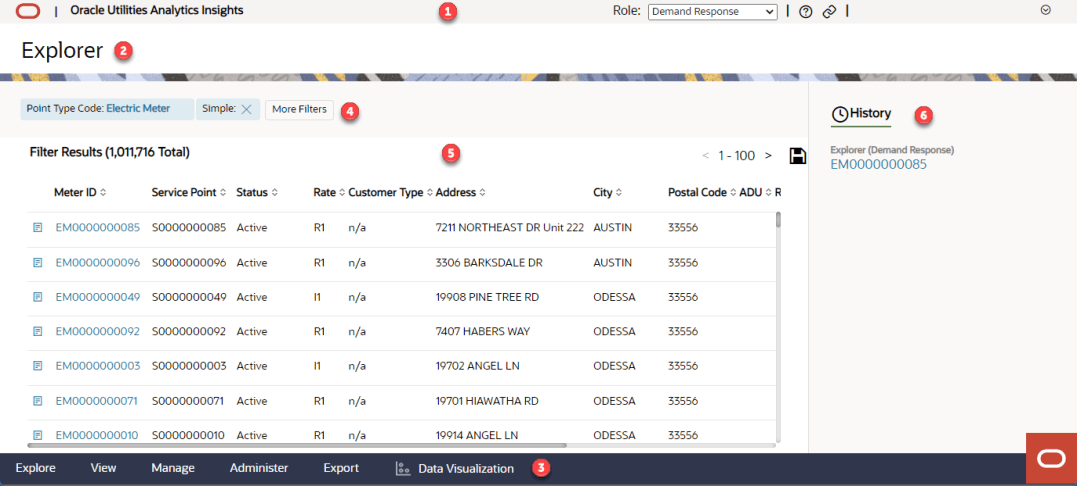Click the link chain icon in header

coord(829,12)
